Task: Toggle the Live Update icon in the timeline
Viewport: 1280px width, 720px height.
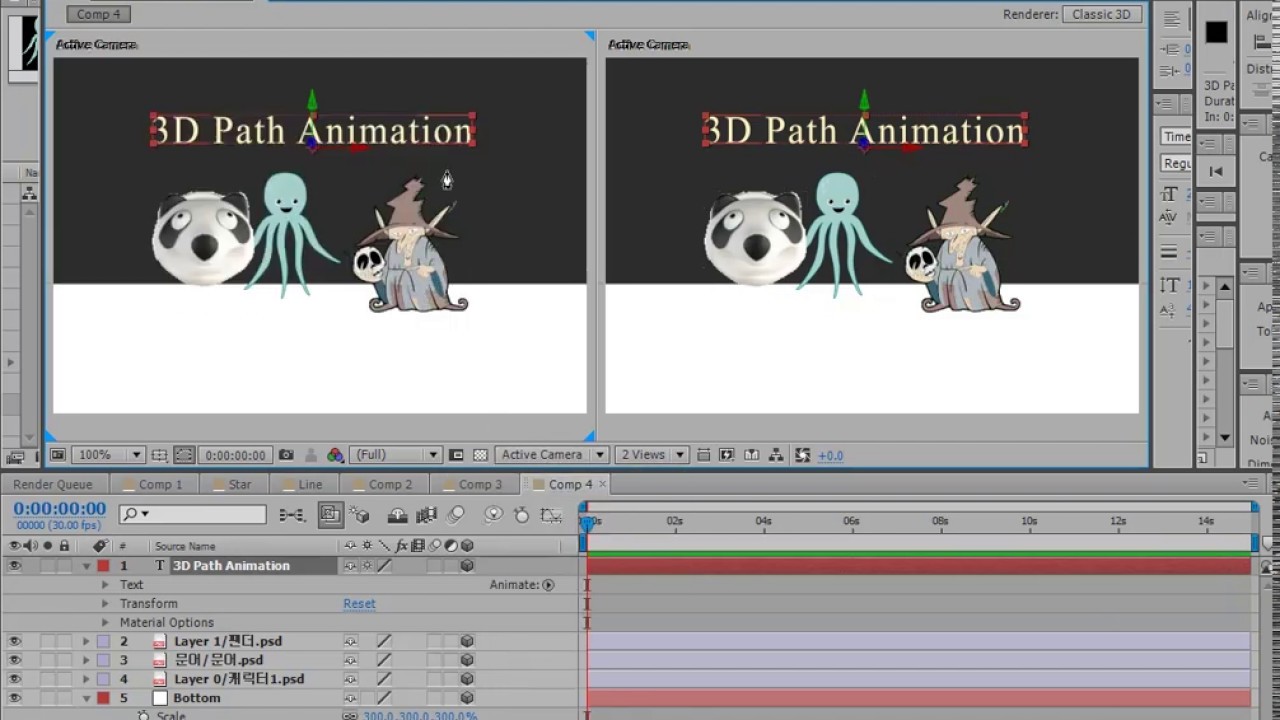Action: [330, 515]
